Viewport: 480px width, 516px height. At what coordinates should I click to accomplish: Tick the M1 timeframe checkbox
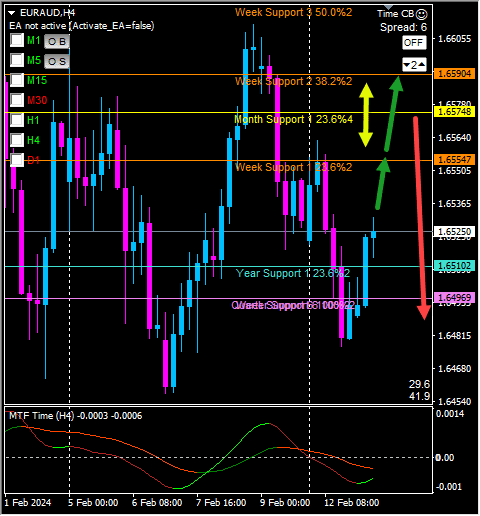[17, 40]
